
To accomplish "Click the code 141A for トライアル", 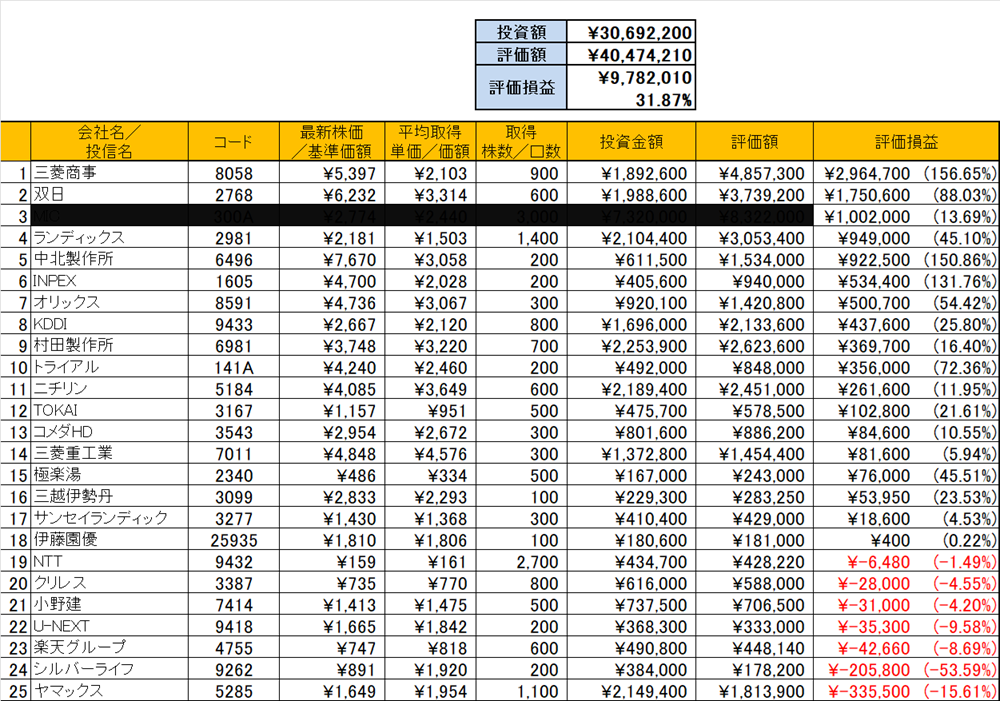I will pos(233,367).
